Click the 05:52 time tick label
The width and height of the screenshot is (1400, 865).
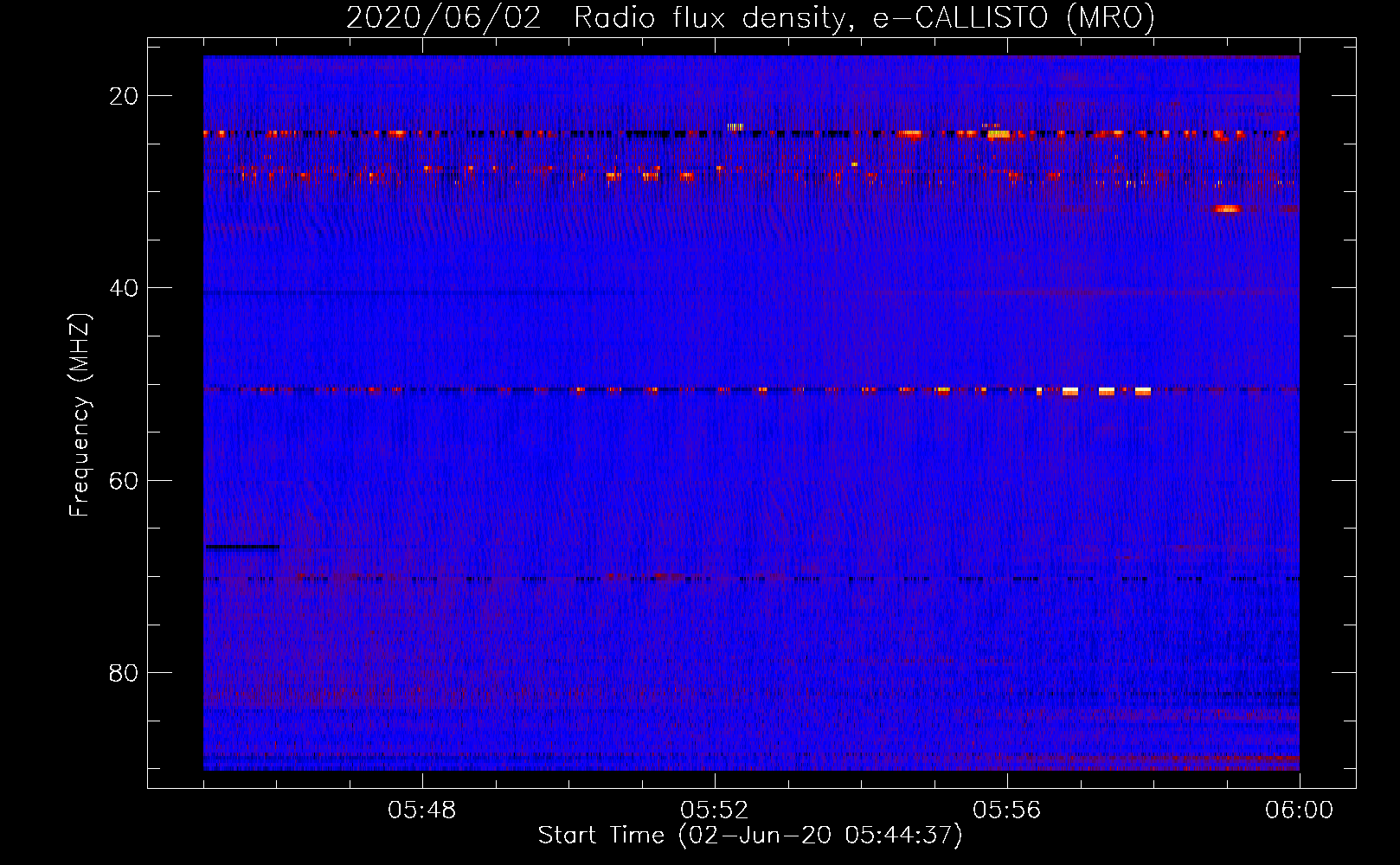pyautogui.click(x=715, y=811)
